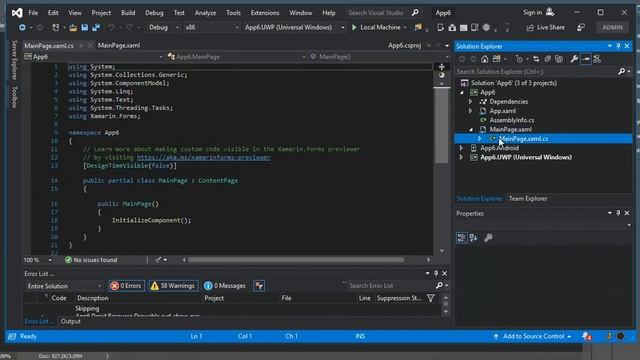Image resolution: width=640 pixels, height=360 pixels.
Task: Select AssemblyInfo.cs in Solution Explorer
Action: point(511,120)
